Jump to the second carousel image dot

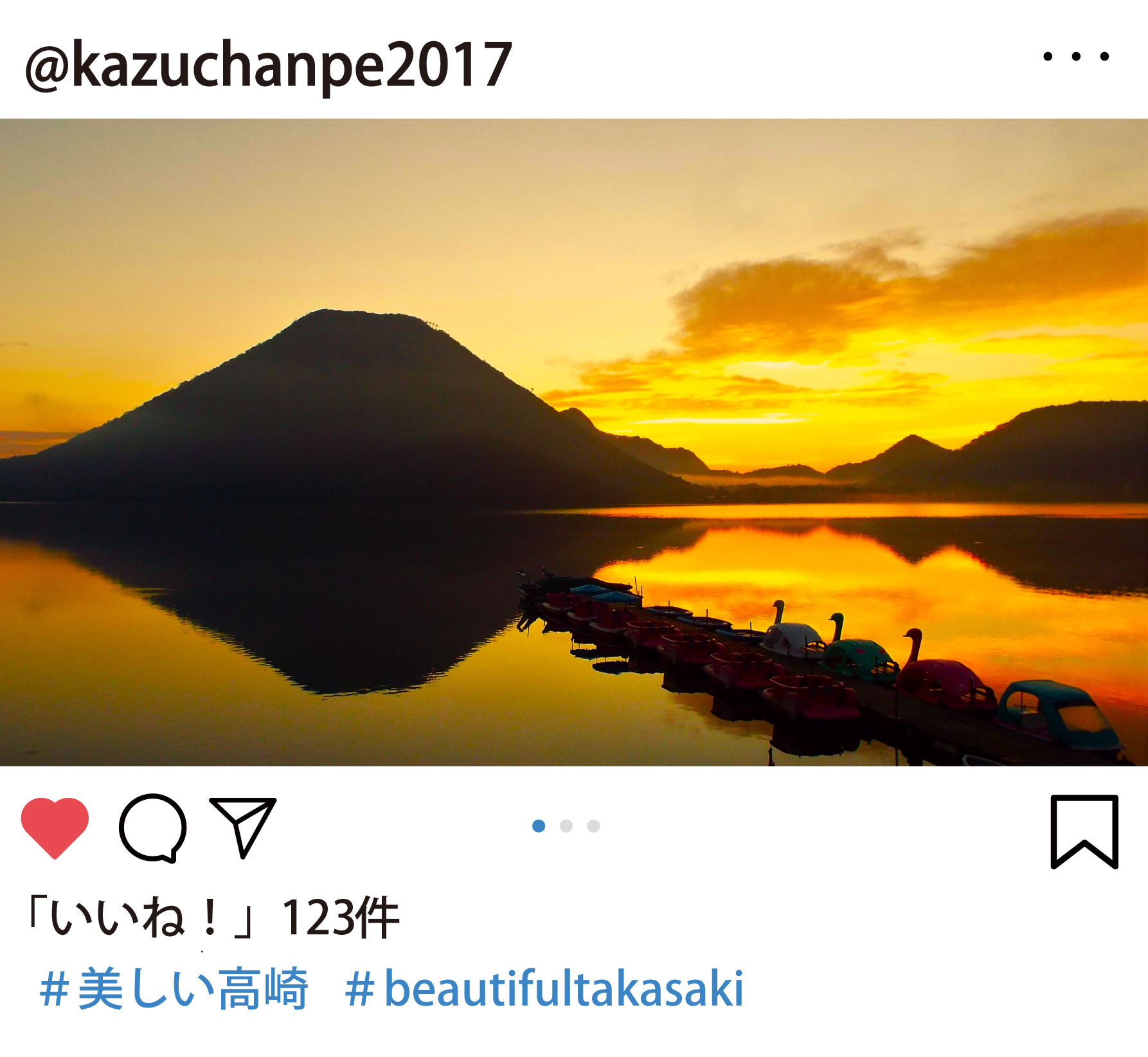pos(566,826)
